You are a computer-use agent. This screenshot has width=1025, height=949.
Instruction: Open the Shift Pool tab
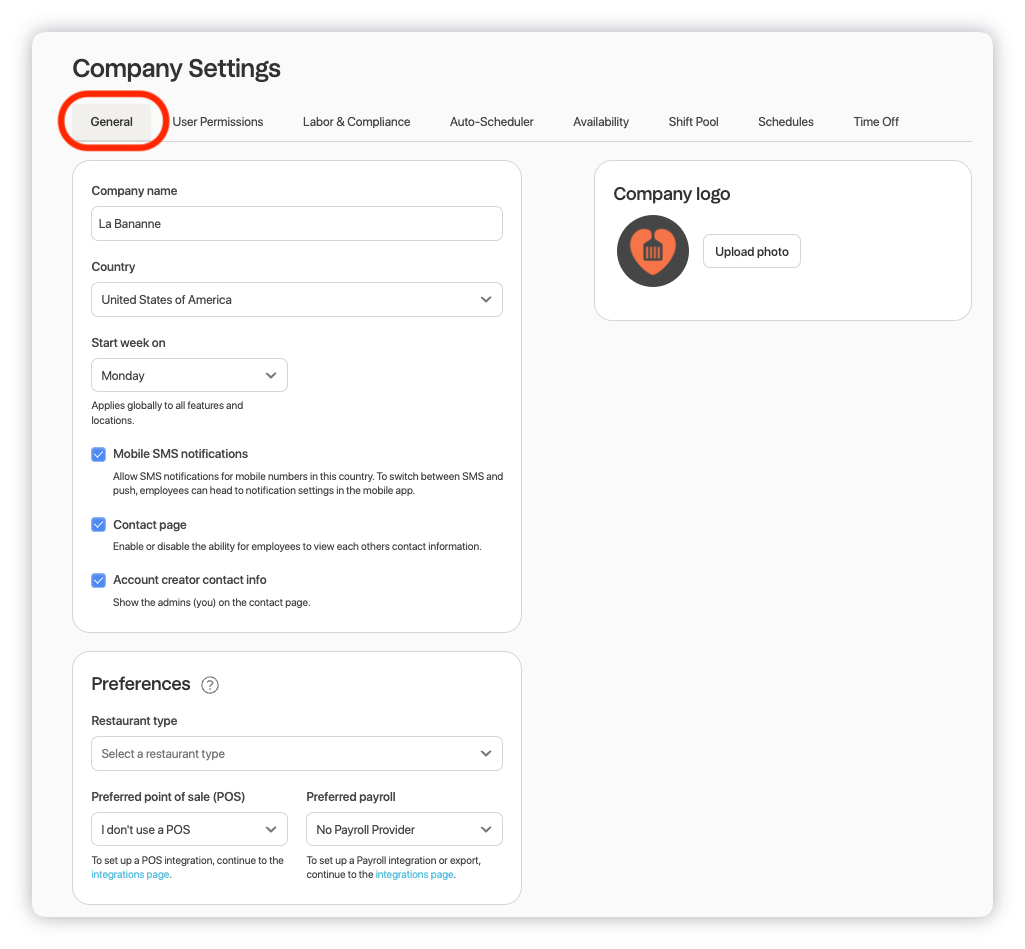[x=693, y=122]
